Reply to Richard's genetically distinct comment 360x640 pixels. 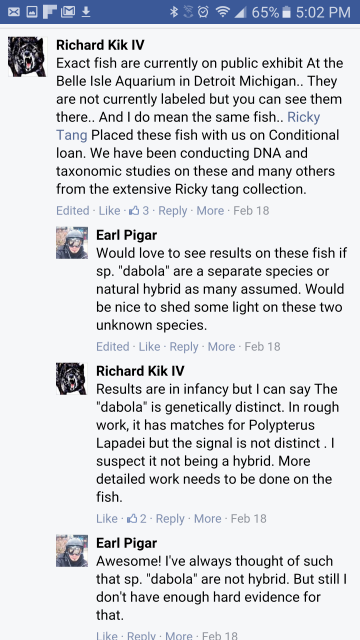click(x=170, y=518)
